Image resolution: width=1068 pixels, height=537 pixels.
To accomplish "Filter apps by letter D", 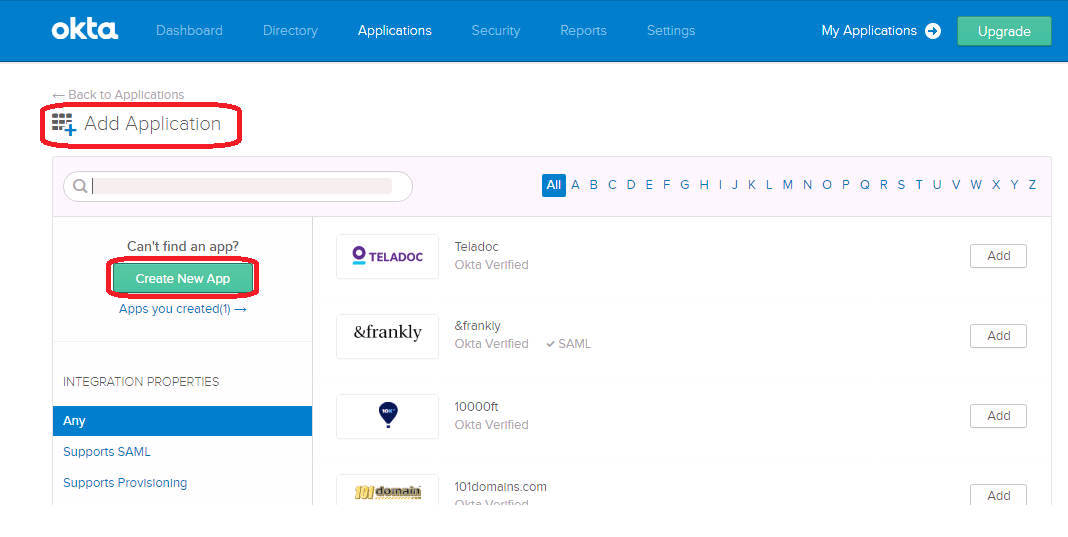I will tap(631, 185).
